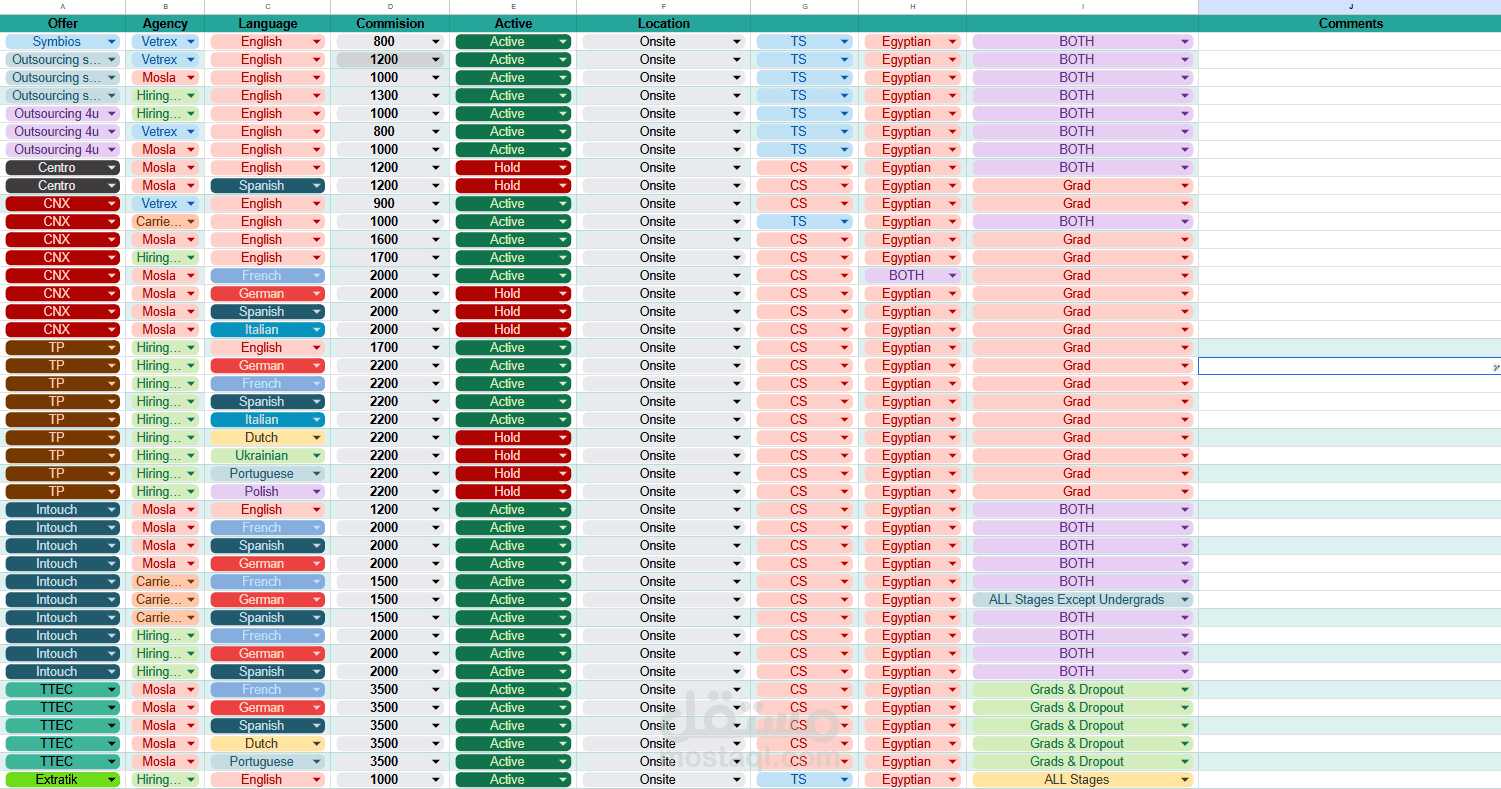Open Grads & Dropout dropdown in TTEC Dutch row

tap(1082, 744)
